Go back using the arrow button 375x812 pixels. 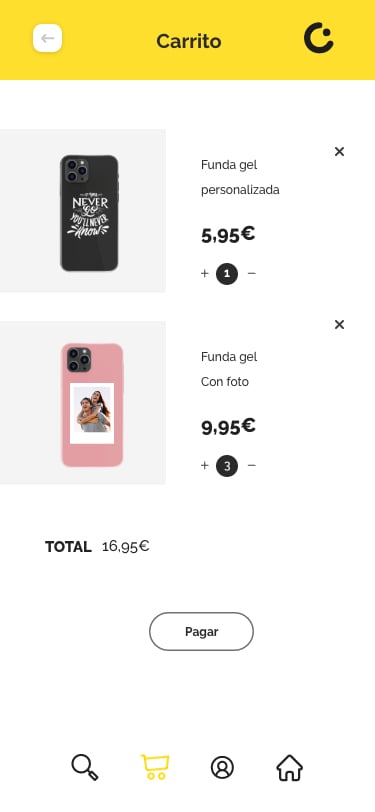(x=48, y=38)
